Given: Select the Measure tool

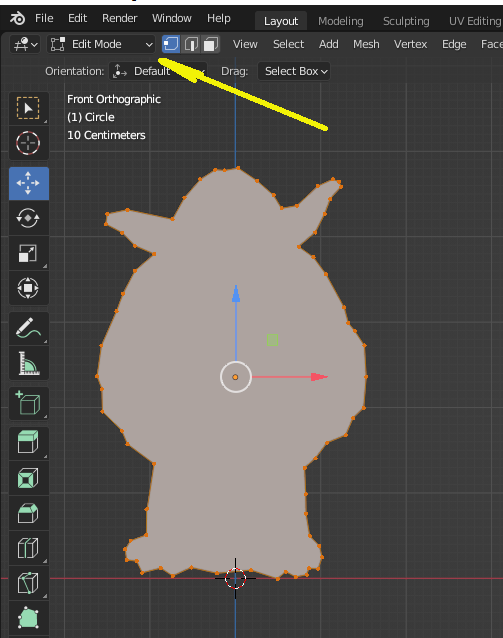Looking at the screenshot, I should tap(28, 363).
